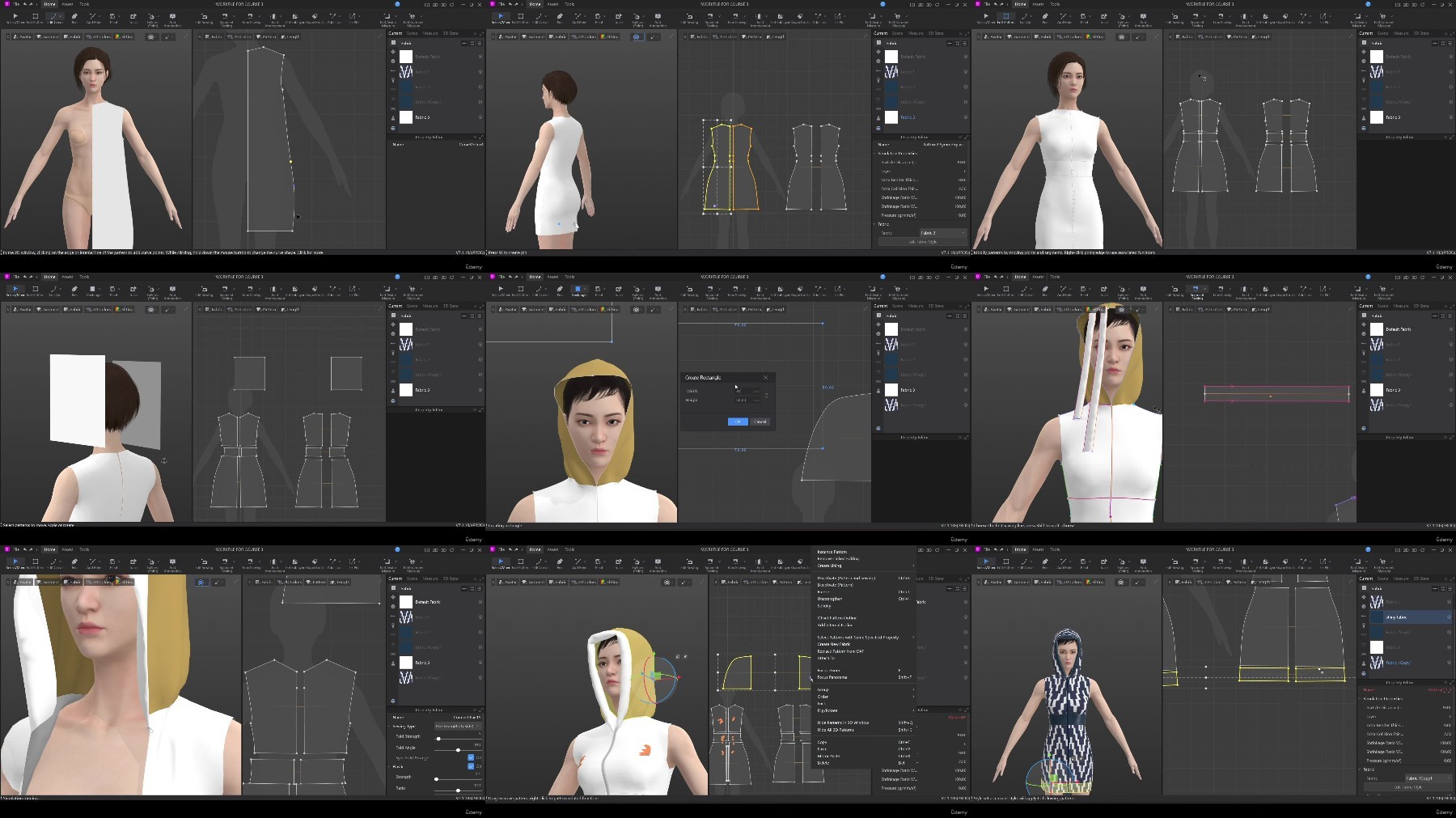This screenshot has width=1456, height=818.
Task: Activate Edit Sewing in floating hood pieces window
Action: (x=204, y=290)
